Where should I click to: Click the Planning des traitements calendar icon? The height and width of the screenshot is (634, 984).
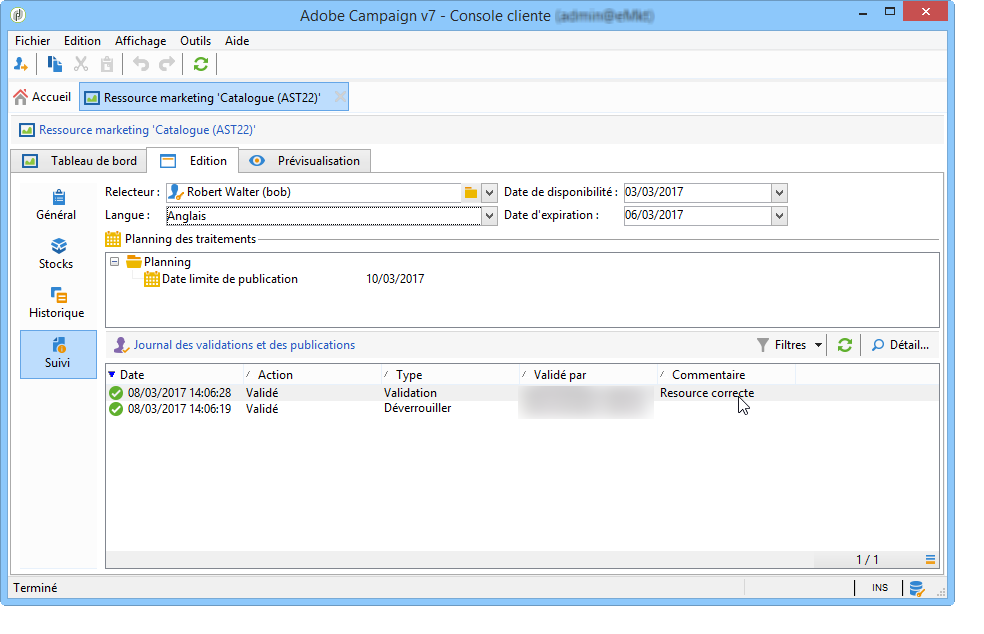(x=113, y=239)
